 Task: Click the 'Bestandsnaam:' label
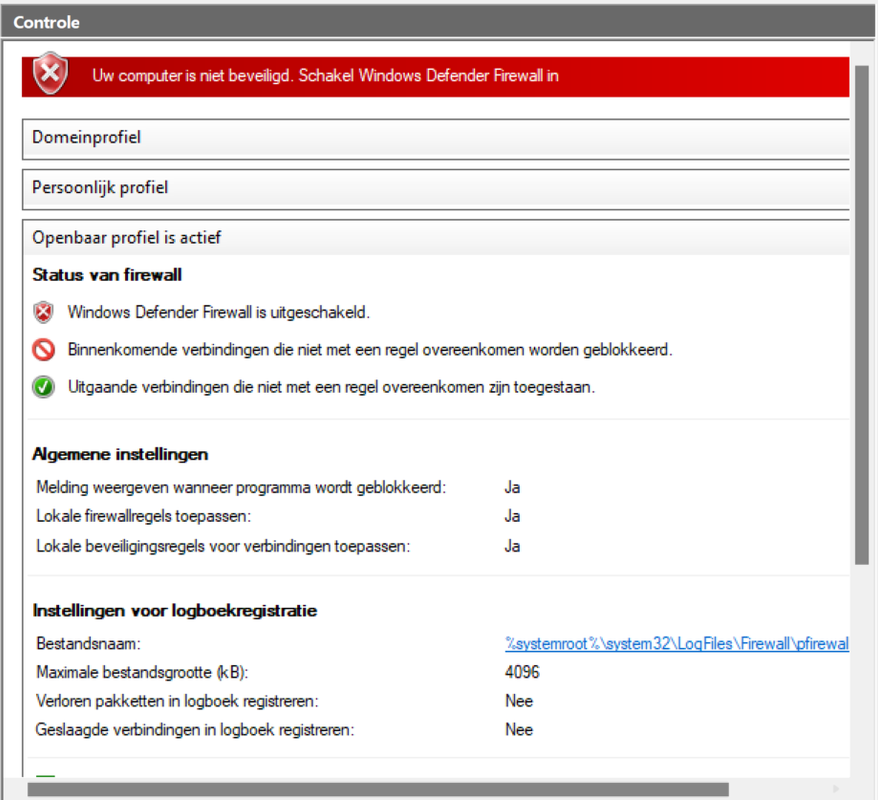coord(88,644)
